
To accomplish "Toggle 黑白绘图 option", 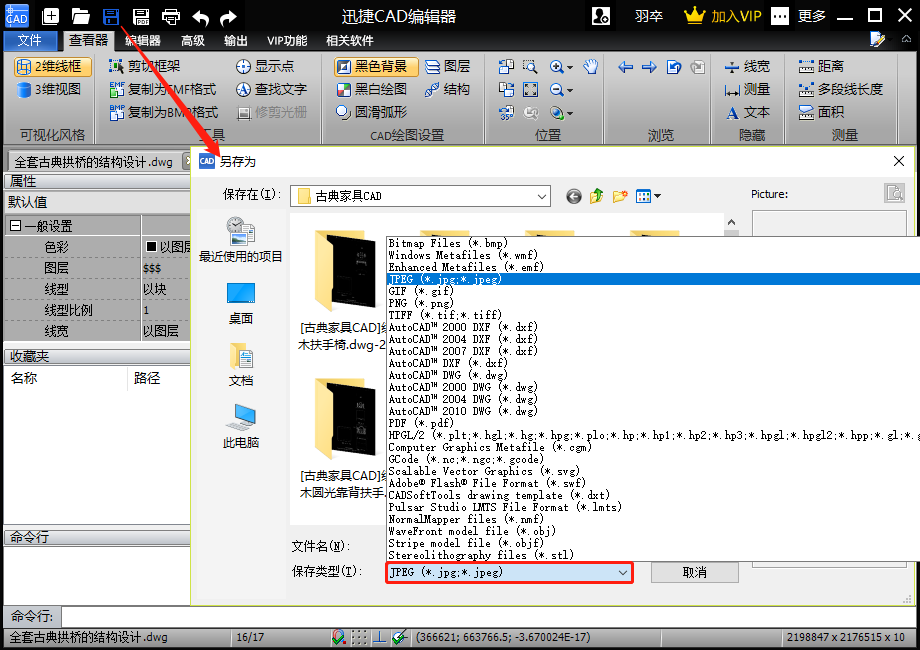I will click(371, 89).
